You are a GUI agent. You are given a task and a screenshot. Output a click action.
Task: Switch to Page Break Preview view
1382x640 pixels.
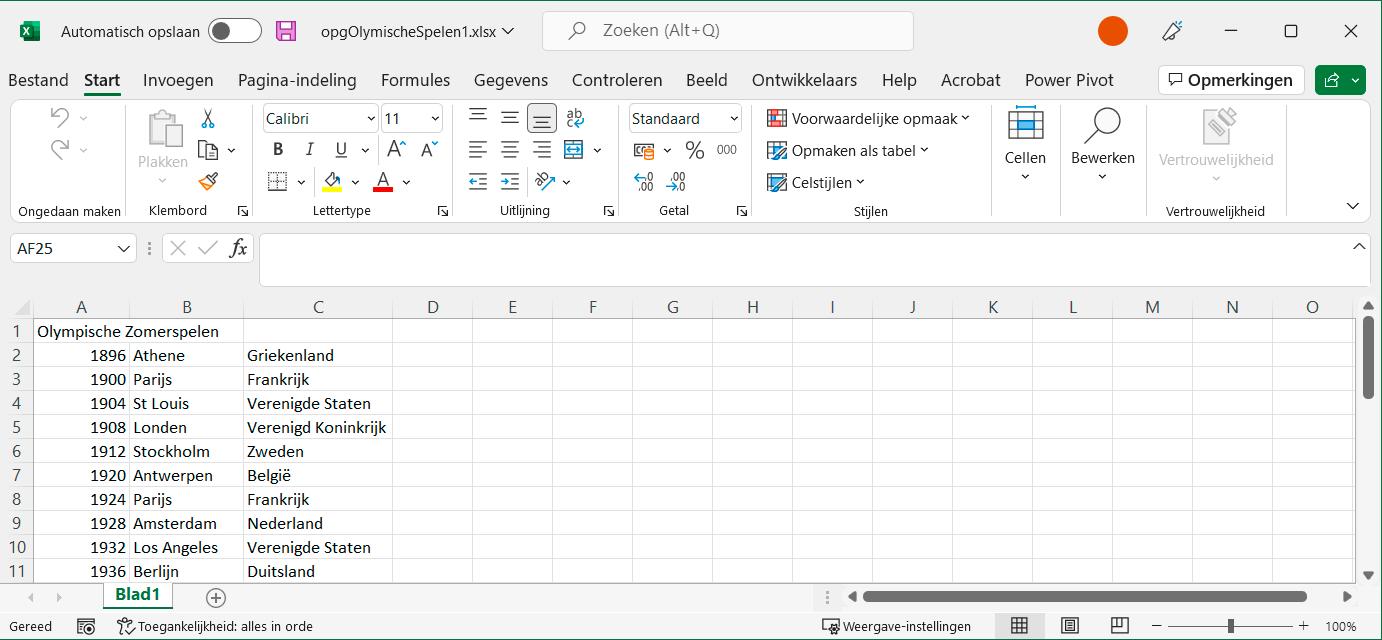1121,626
